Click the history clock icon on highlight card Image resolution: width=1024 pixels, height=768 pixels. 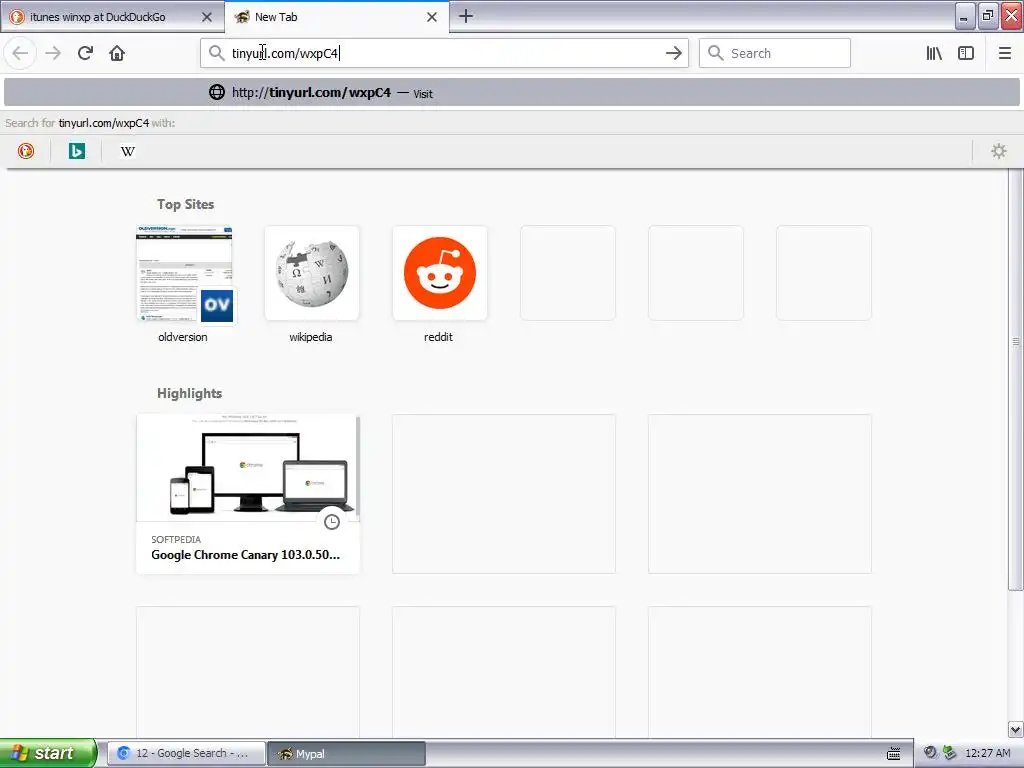pyautogui.click(x=332, y=521)
